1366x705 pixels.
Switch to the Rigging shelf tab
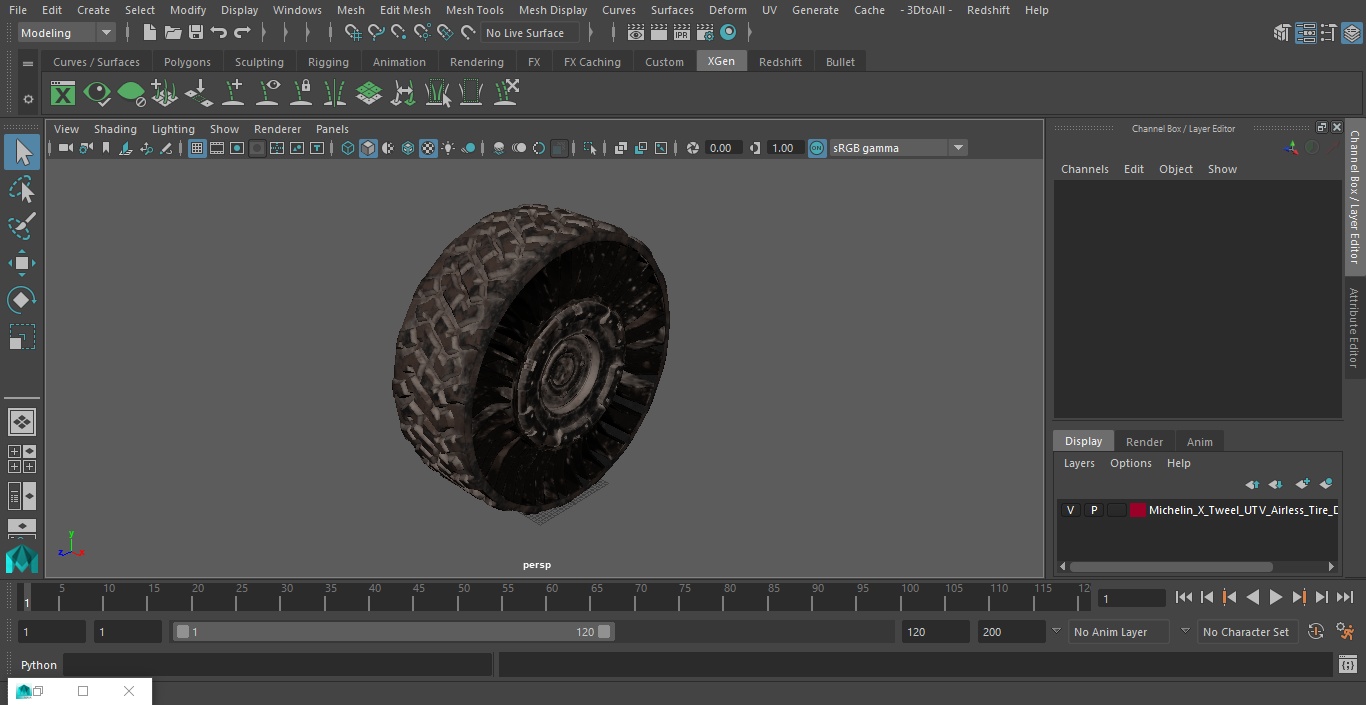pos(328,62)
